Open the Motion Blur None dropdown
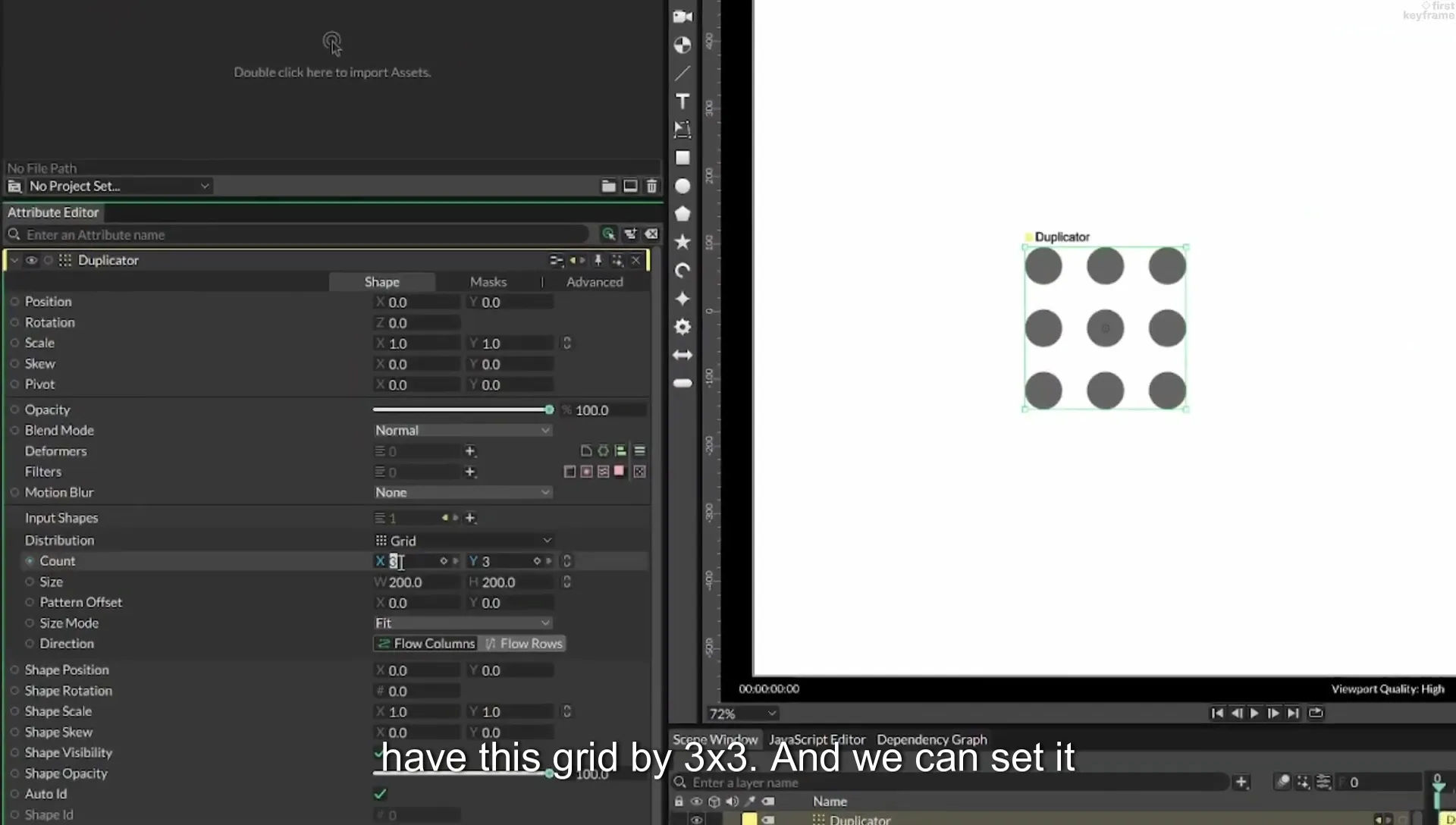The width and height of the screenshot is (1456, 825). (463, 492)
